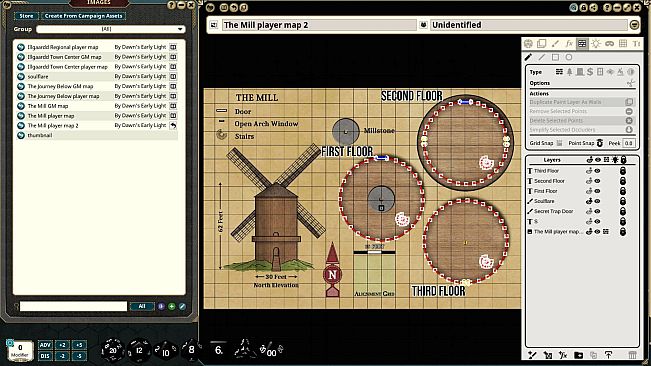Toggle ADV advantage modifier

coord(45,345)
